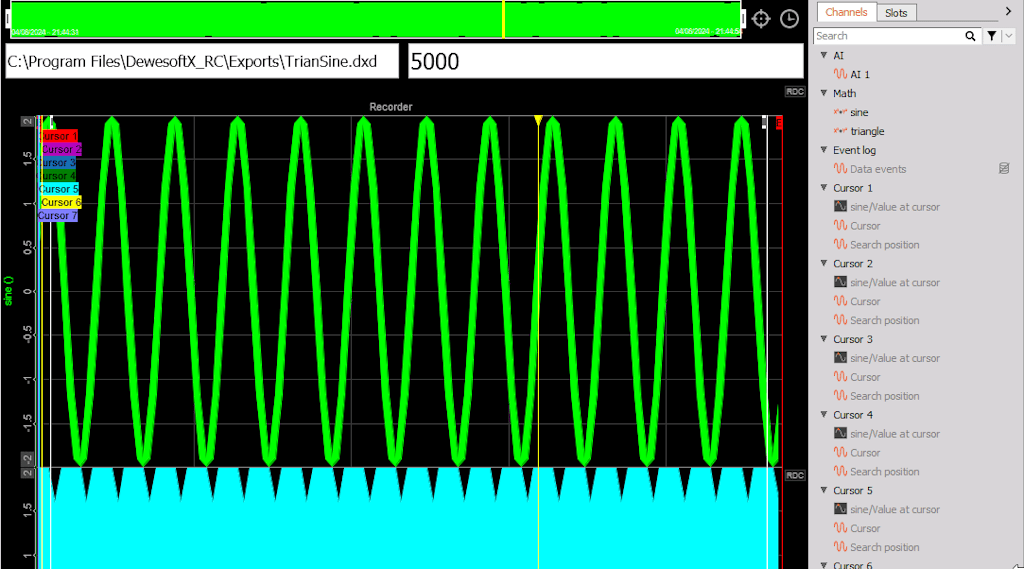Image resolution: width=1024 pixels, height=569 pixels.
Task: Click Cursor 5 Search position icon
Action: (840, 546)
